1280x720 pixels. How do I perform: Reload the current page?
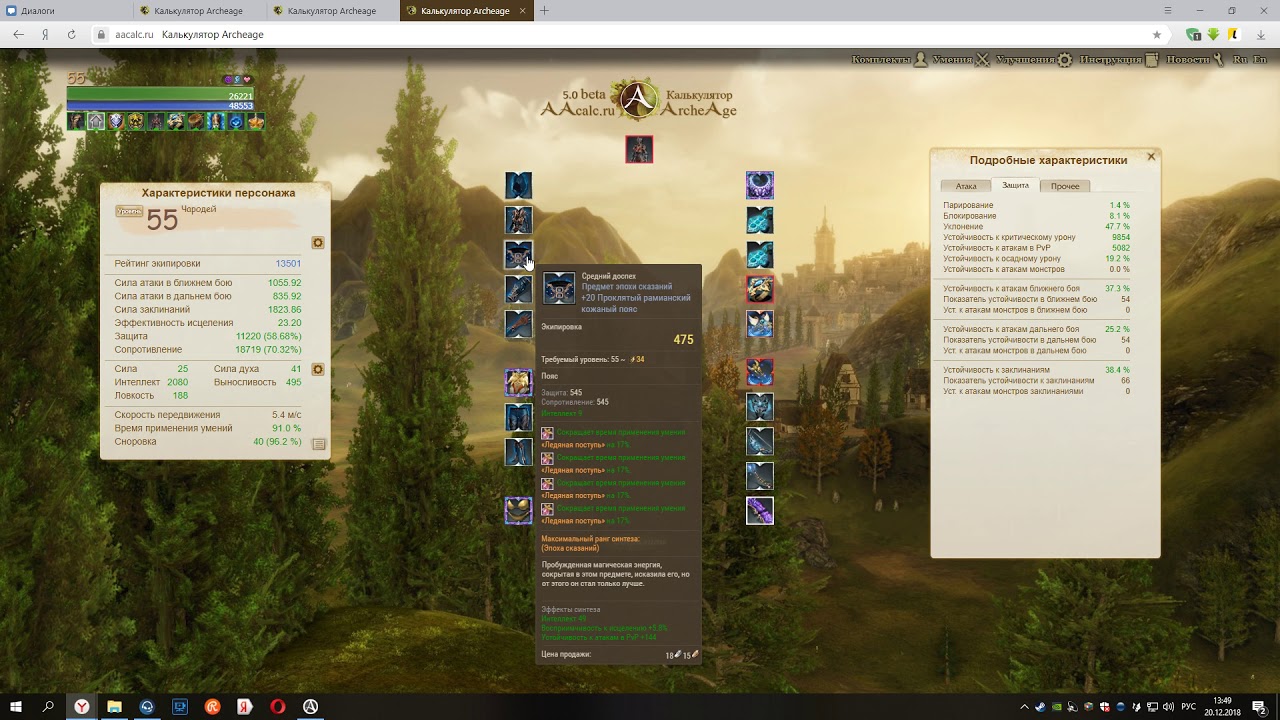72,34
